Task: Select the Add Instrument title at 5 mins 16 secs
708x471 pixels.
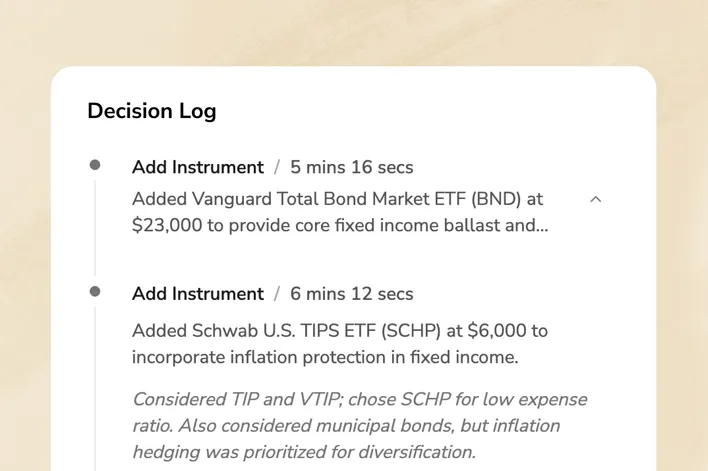Action: tap(198, 167)
